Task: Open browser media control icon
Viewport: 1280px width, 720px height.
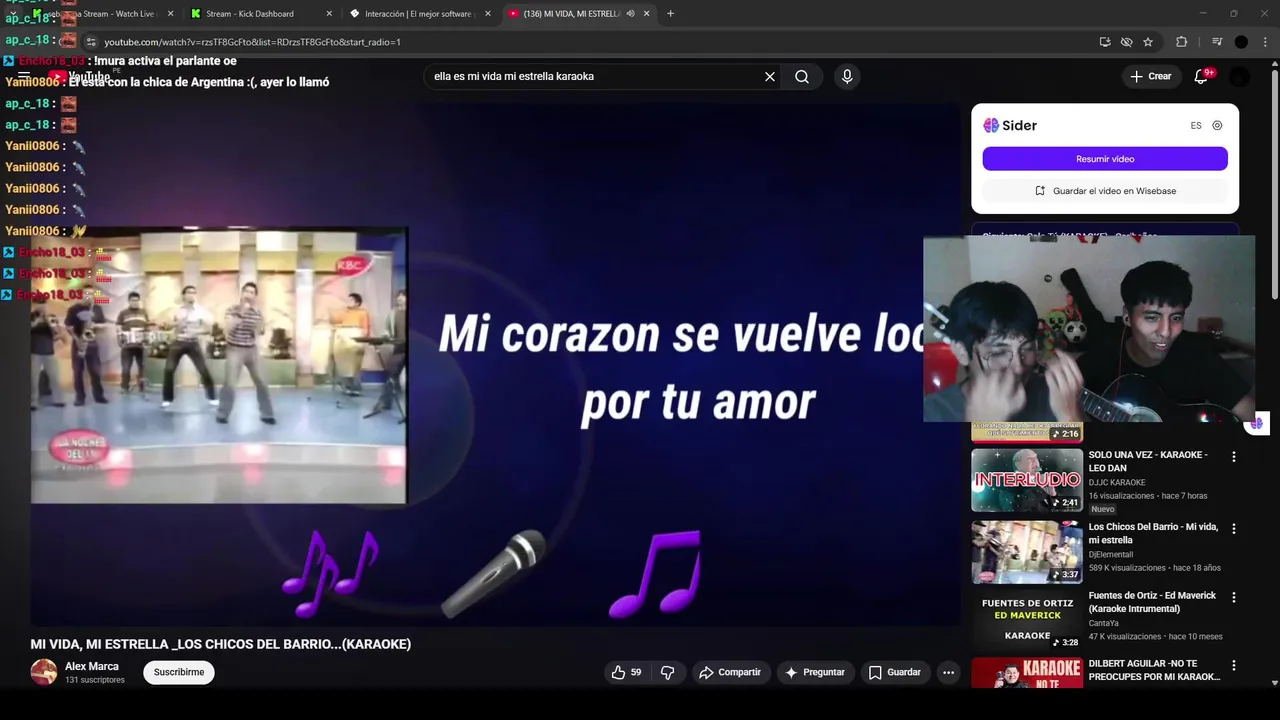Action: click(x=1217, y=42)
